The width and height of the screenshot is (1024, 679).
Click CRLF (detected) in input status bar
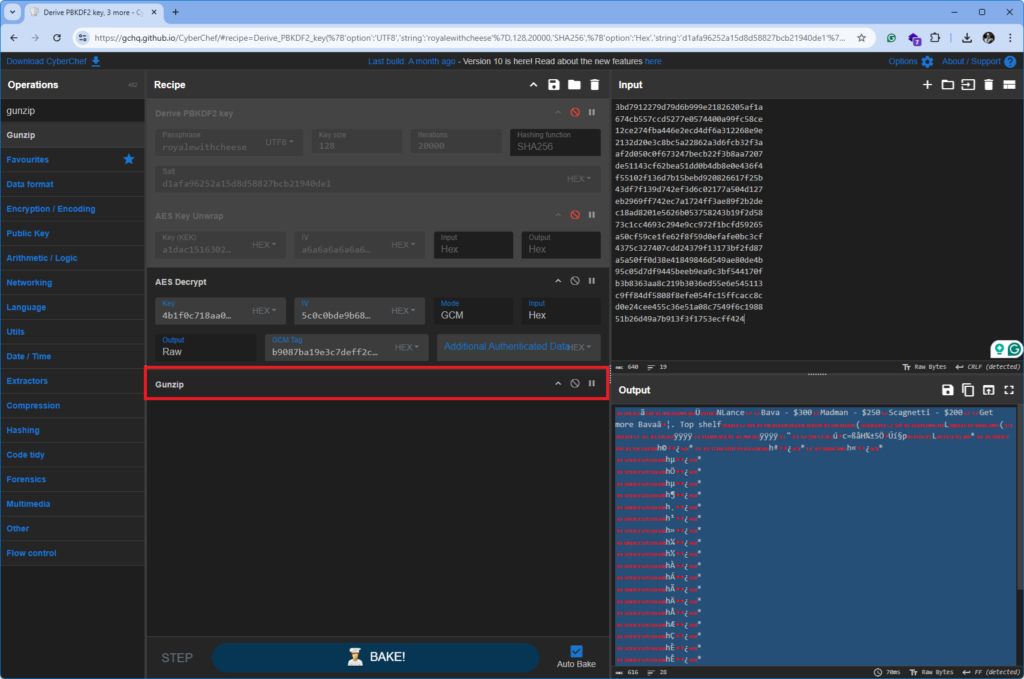pos(987,367)
